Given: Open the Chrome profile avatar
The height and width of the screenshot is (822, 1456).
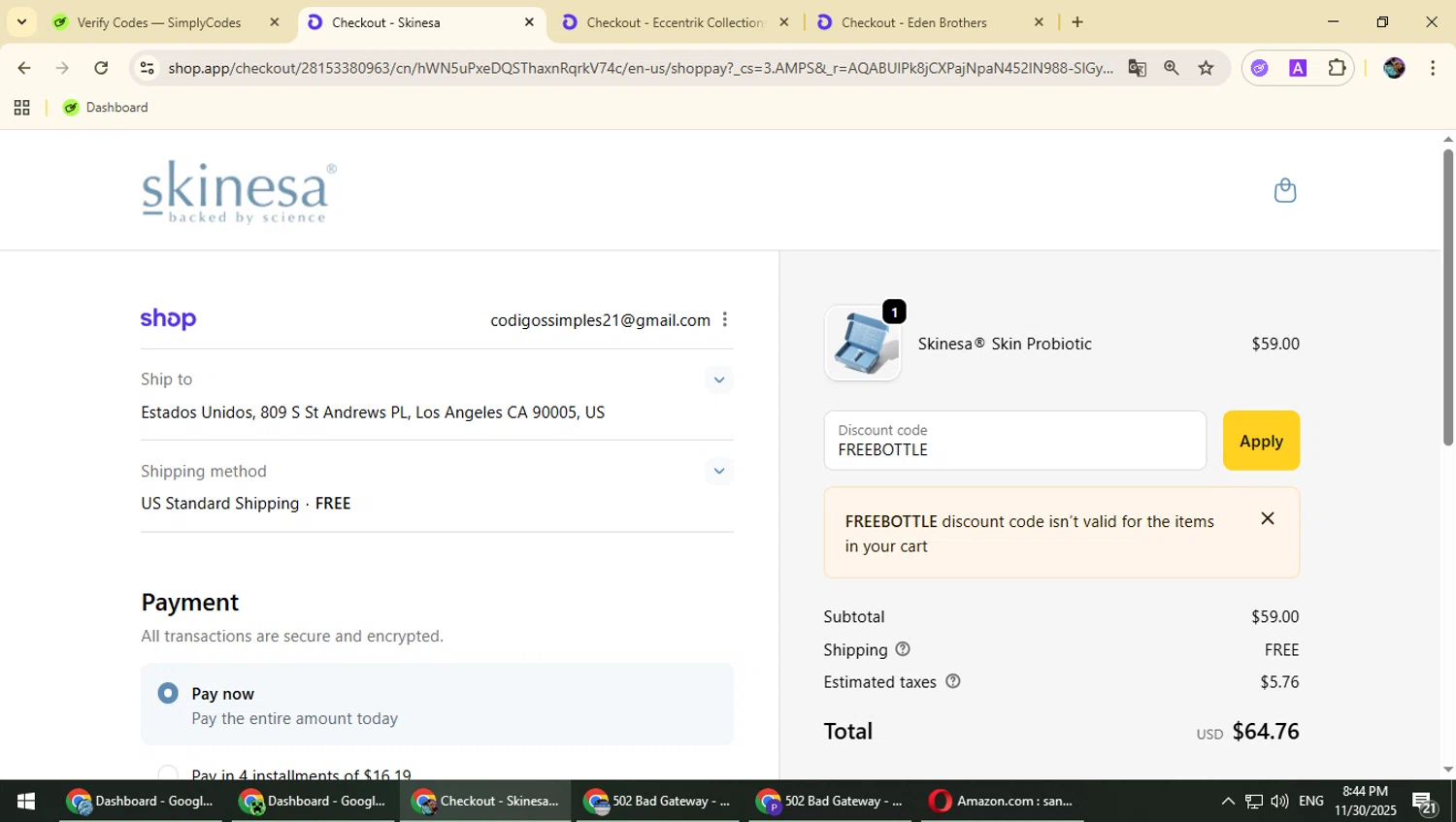Looking at the screenshot, I should point(1394,68).
